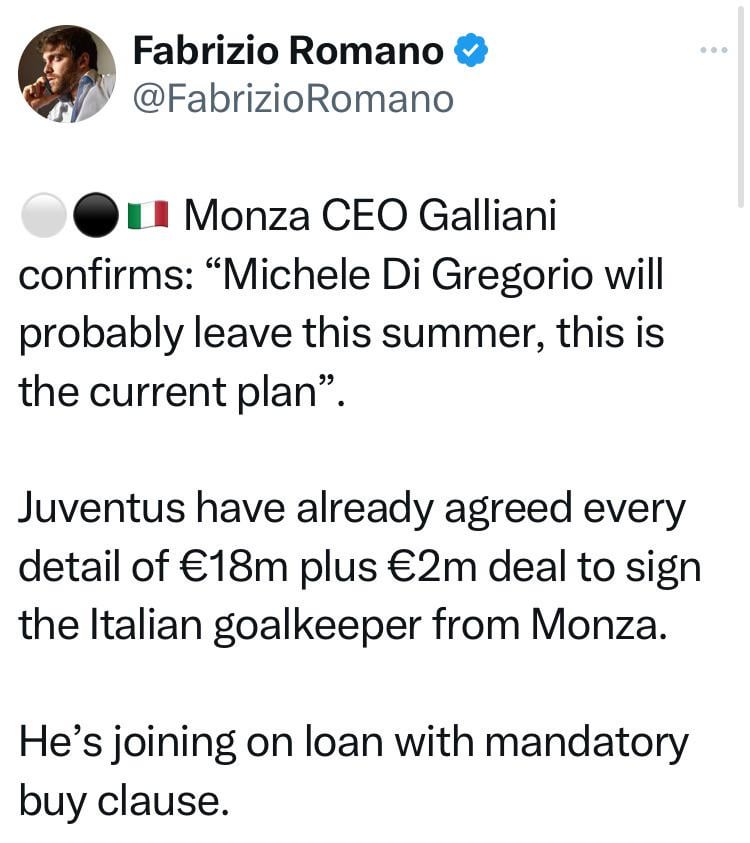Open the @FabrizioRomano handle link
750x843 pixels.
tap(294, 99)
